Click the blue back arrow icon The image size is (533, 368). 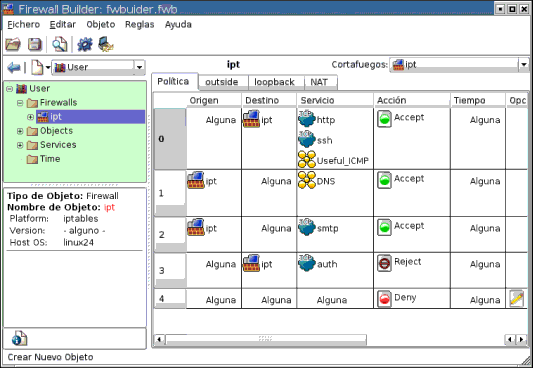14,68
